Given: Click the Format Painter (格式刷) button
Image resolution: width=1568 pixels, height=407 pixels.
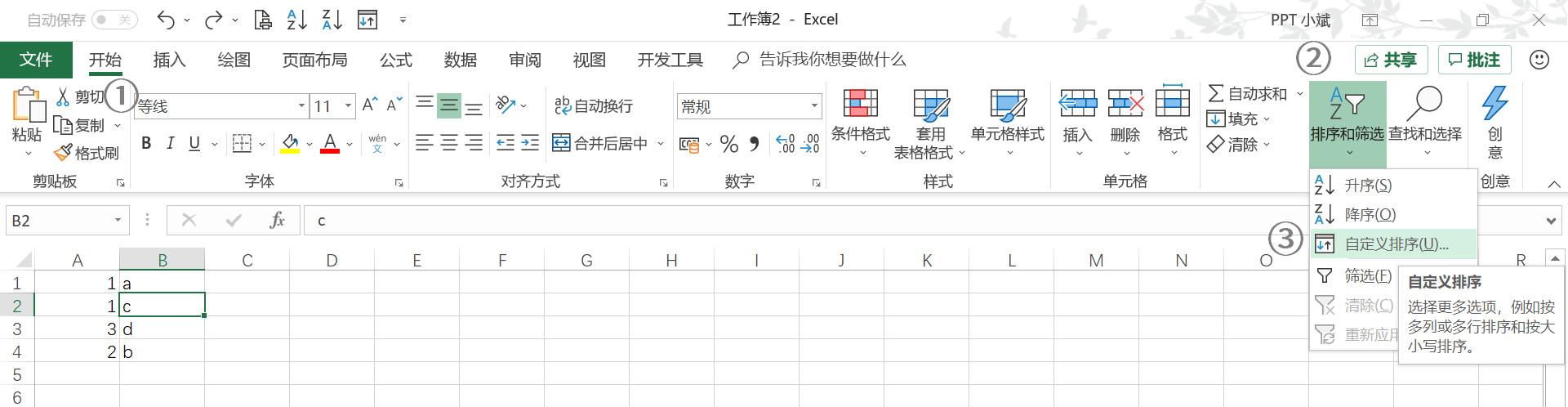Looking at the screenshot, I should (x=87, y=153).
